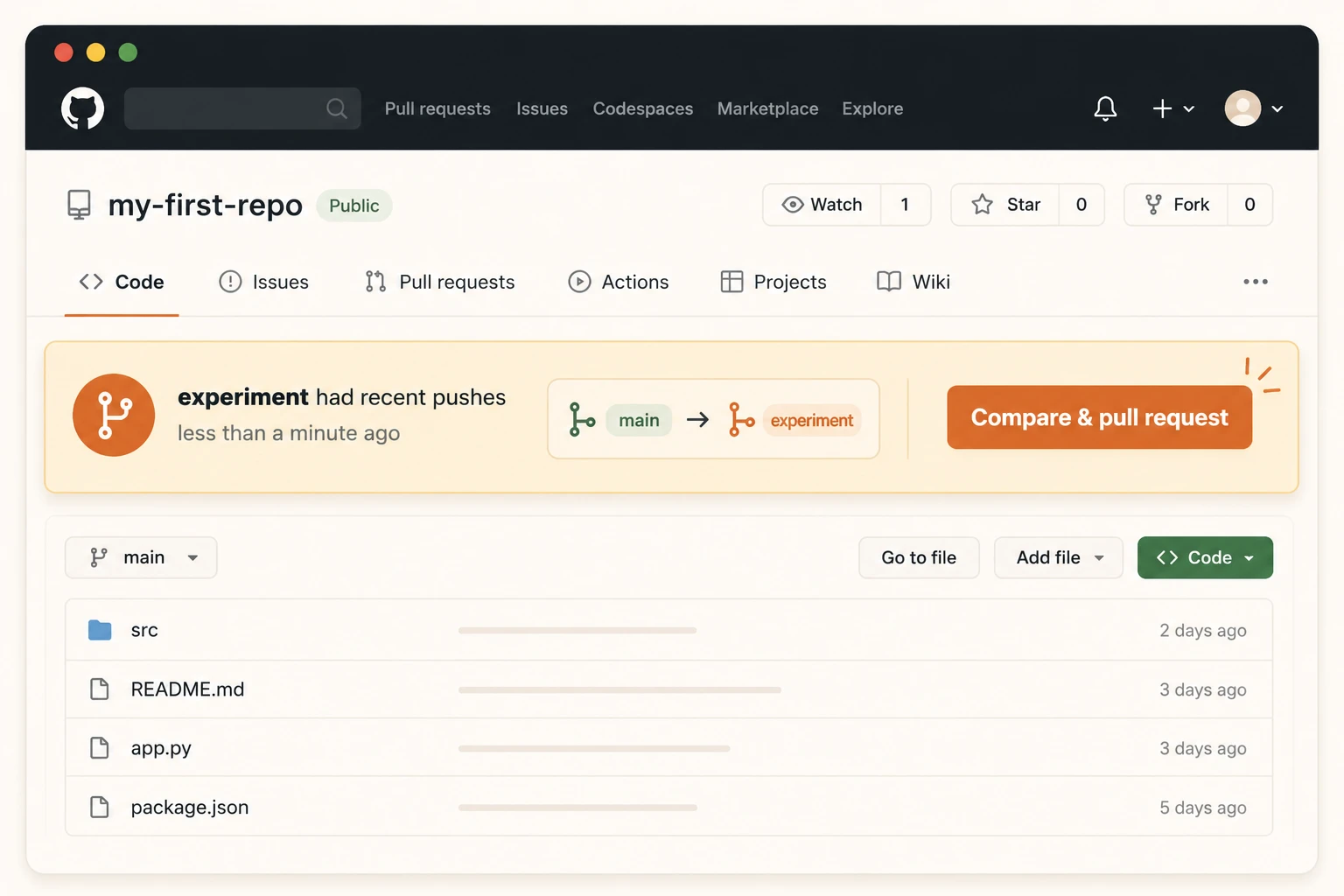
Task: Click 'less than a minute ago' text
Action: (x=289, y=433)
